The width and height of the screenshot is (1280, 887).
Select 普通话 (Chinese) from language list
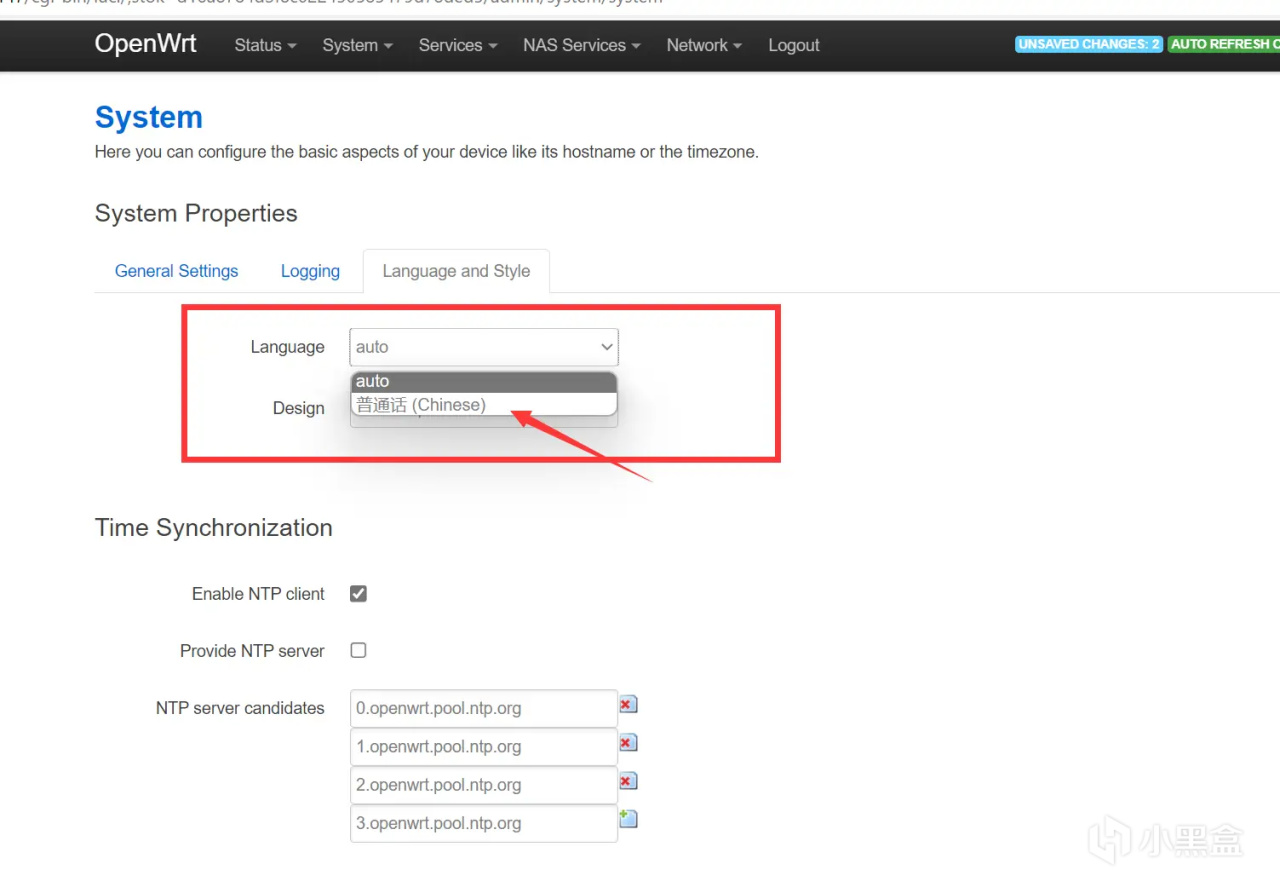484,404
